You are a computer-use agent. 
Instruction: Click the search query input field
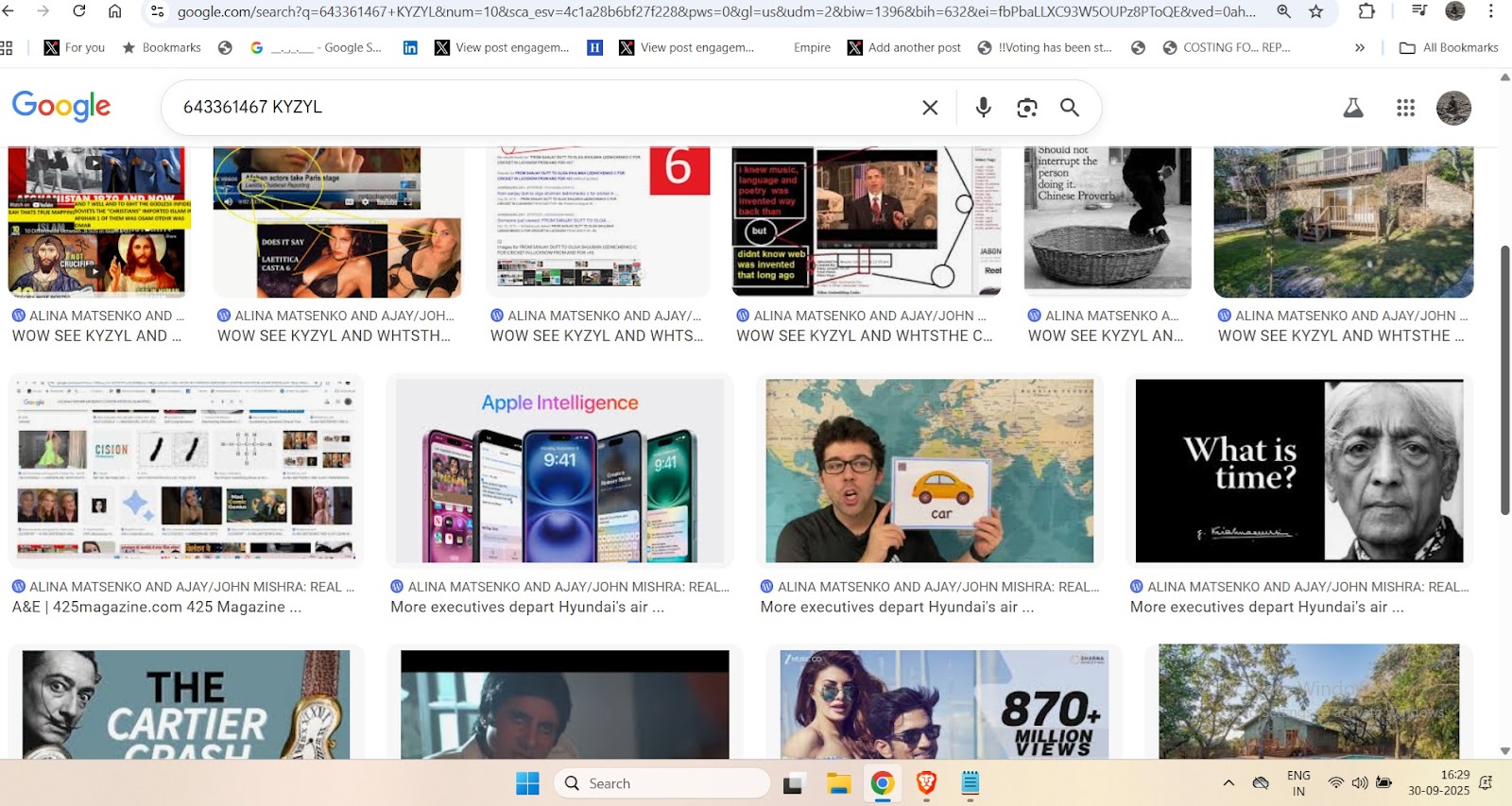click(539, 108)
